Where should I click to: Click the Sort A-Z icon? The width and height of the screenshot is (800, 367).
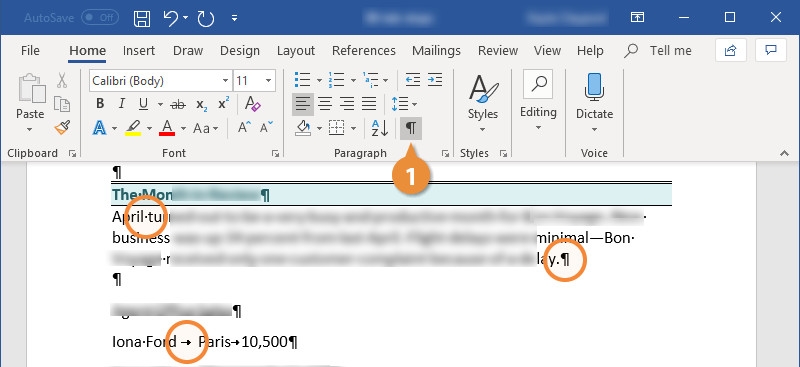380,128
